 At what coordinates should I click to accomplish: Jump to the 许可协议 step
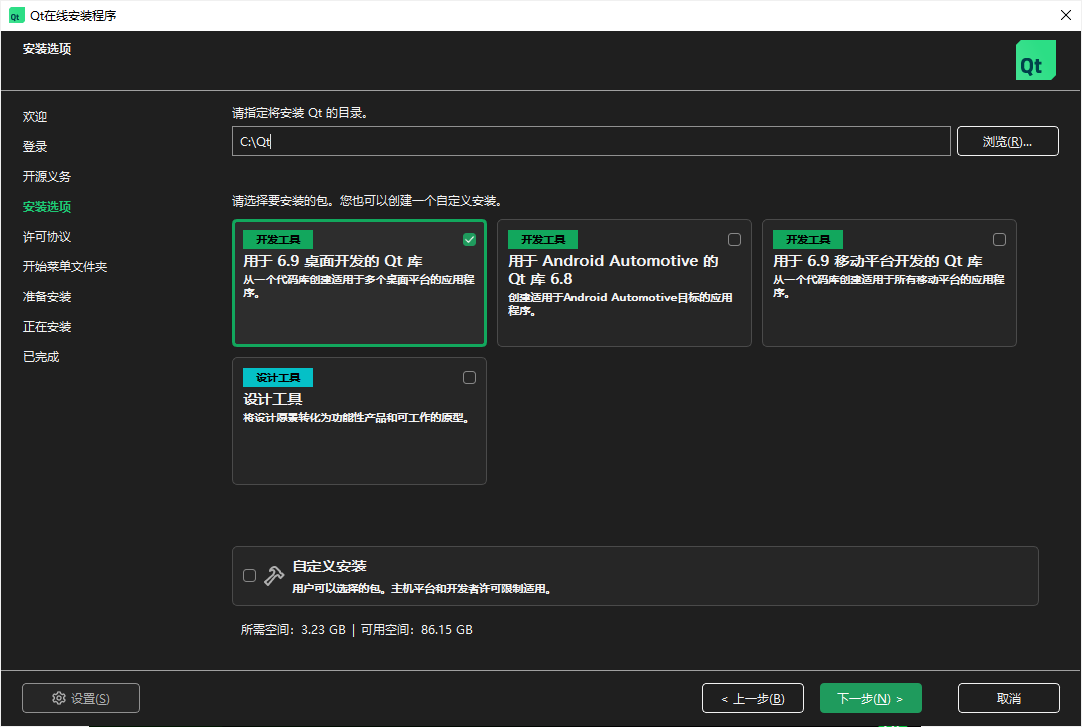coord(47,237)
